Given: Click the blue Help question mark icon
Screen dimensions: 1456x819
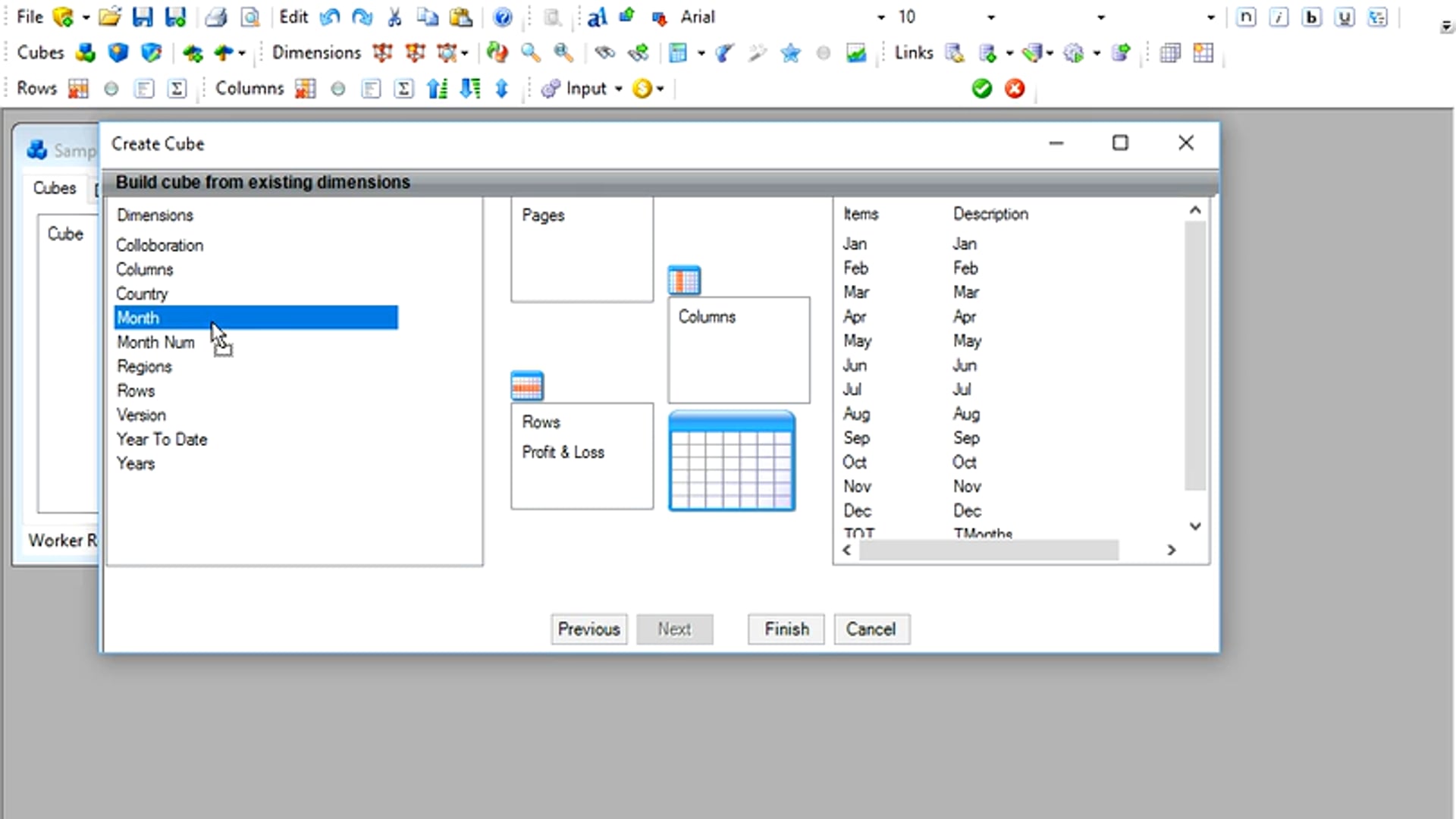Looking at the screenshot, I should click(502, 17).
